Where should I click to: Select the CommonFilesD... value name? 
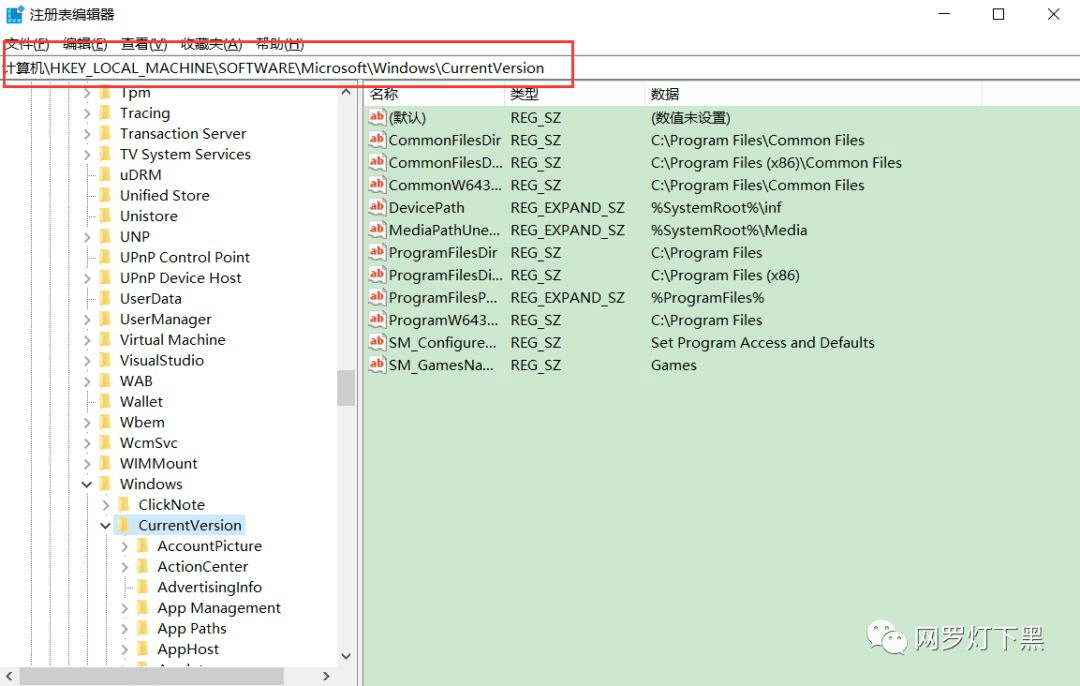tap(446, 163)
